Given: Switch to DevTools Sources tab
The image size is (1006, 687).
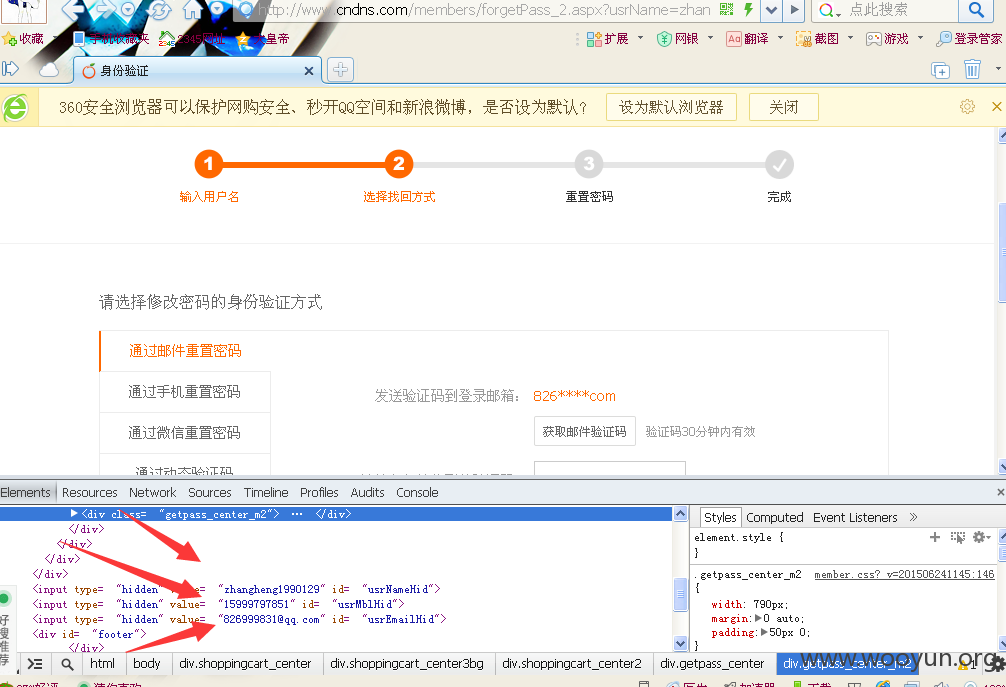Looking at the screenshot, I should click(210, 493).
